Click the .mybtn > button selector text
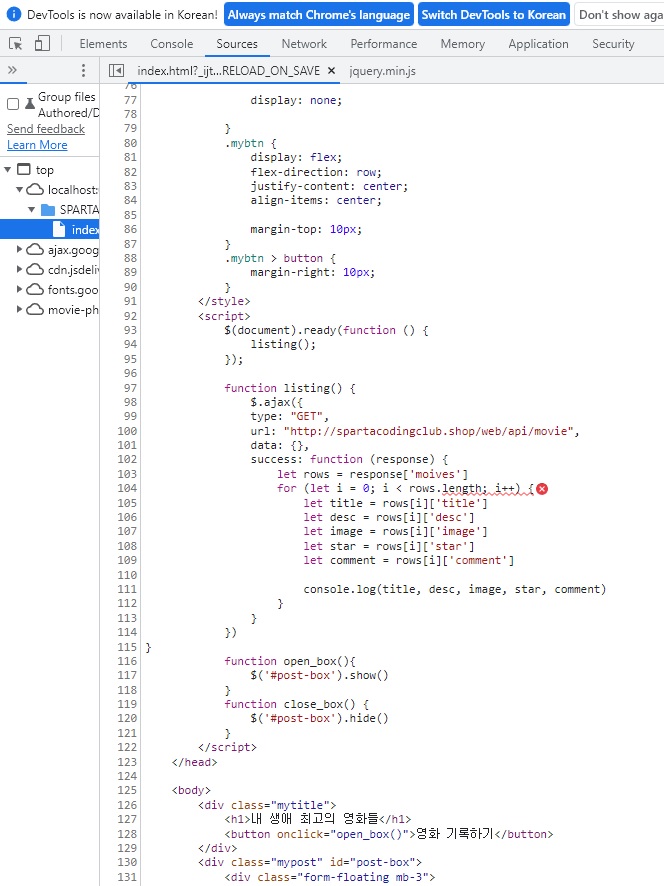This screenshot has width=664, height=886. pos(274,258)
